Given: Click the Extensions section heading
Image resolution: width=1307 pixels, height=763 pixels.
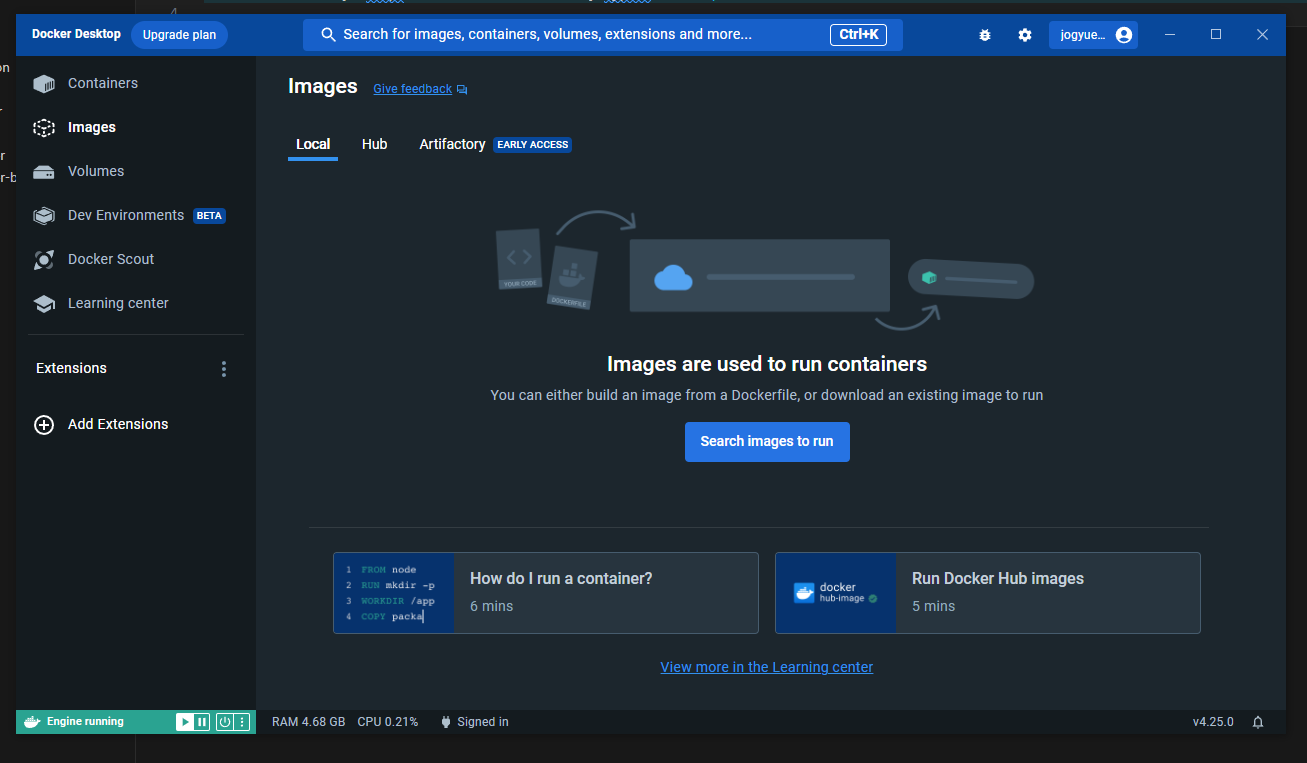Looking at the screenshot, I should 71,369.
